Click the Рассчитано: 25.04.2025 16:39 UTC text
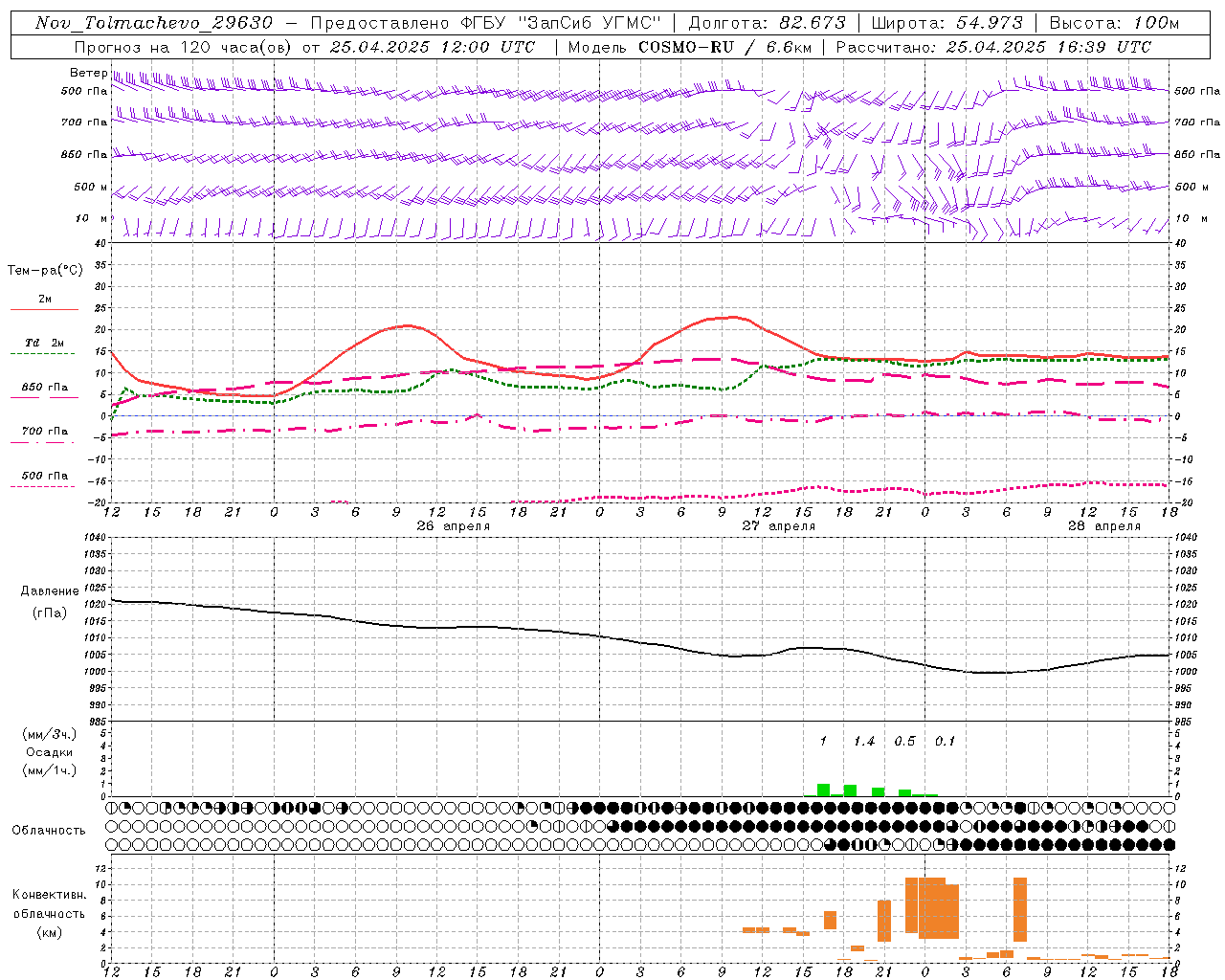Screen dimensions: 1225x980 993,47
